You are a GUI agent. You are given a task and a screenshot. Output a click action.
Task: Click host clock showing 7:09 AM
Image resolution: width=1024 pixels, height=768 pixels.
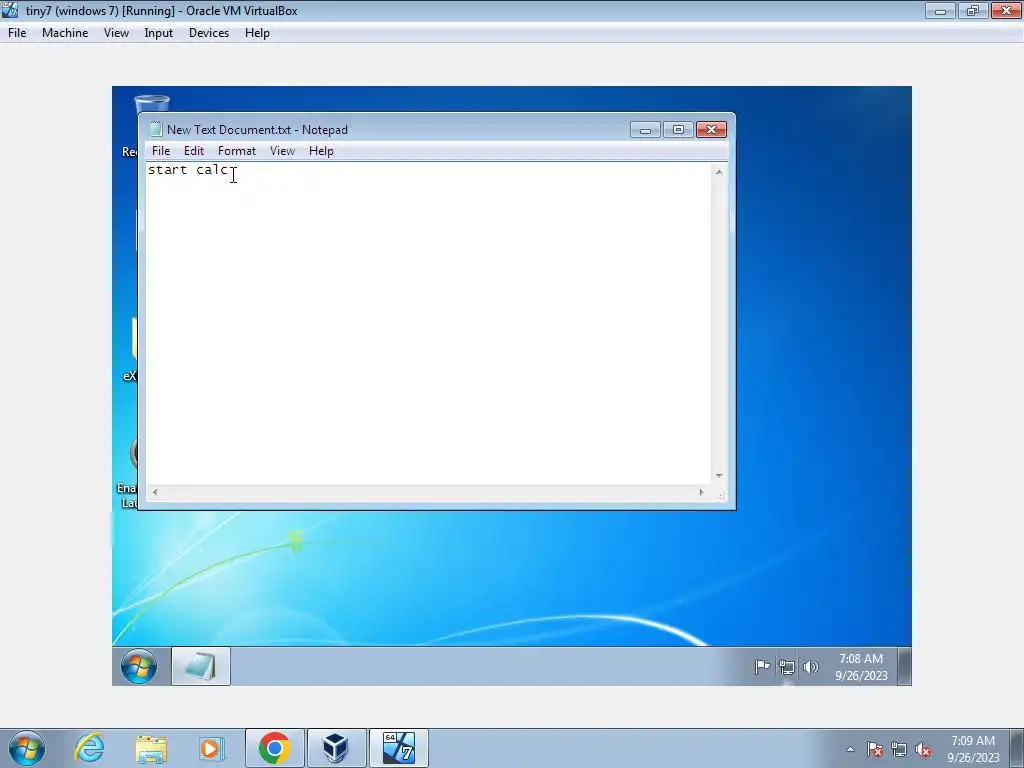click(973, 749)
